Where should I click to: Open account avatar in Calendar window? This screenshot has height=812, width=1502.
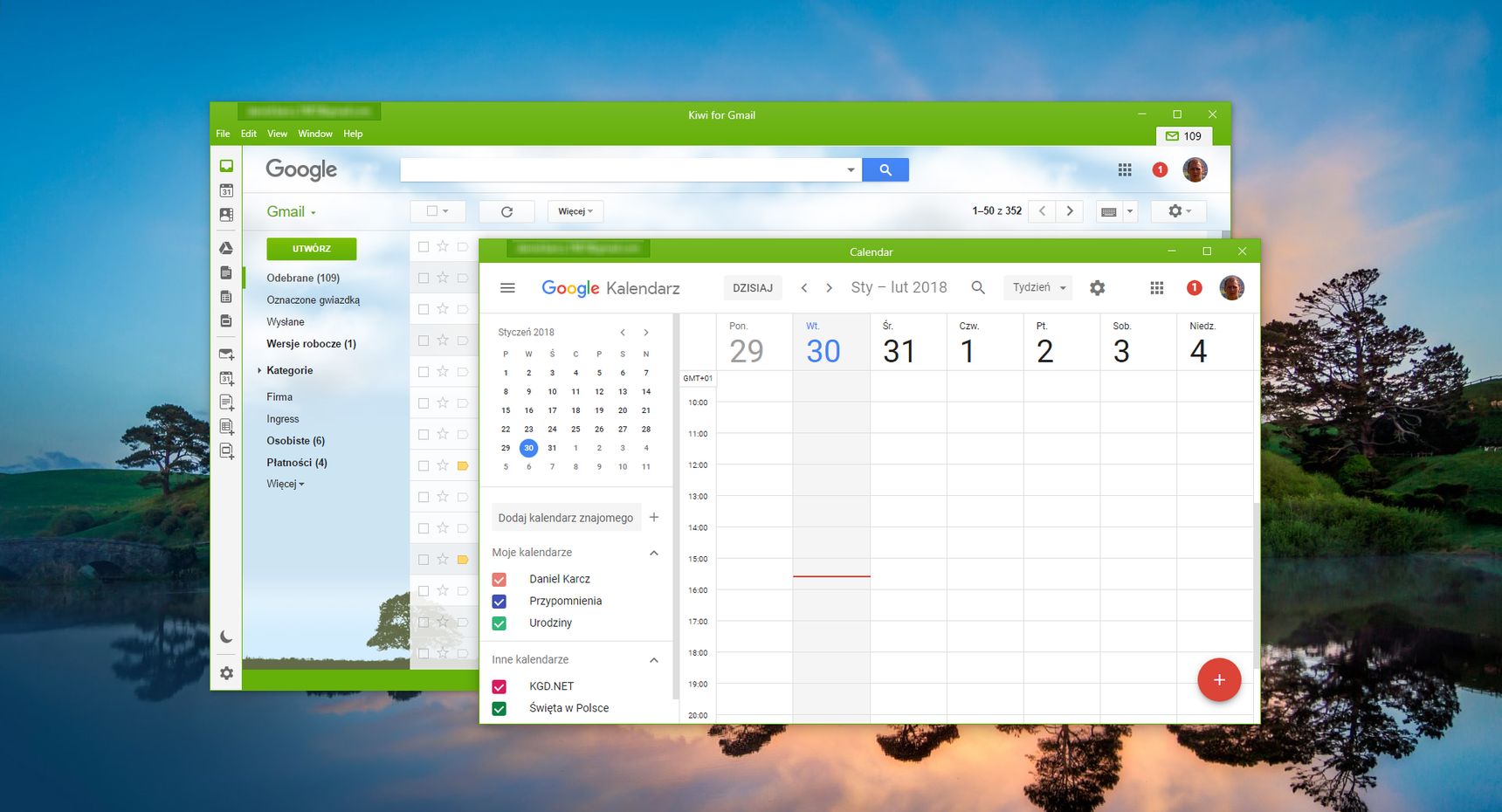coord(1232,288)
